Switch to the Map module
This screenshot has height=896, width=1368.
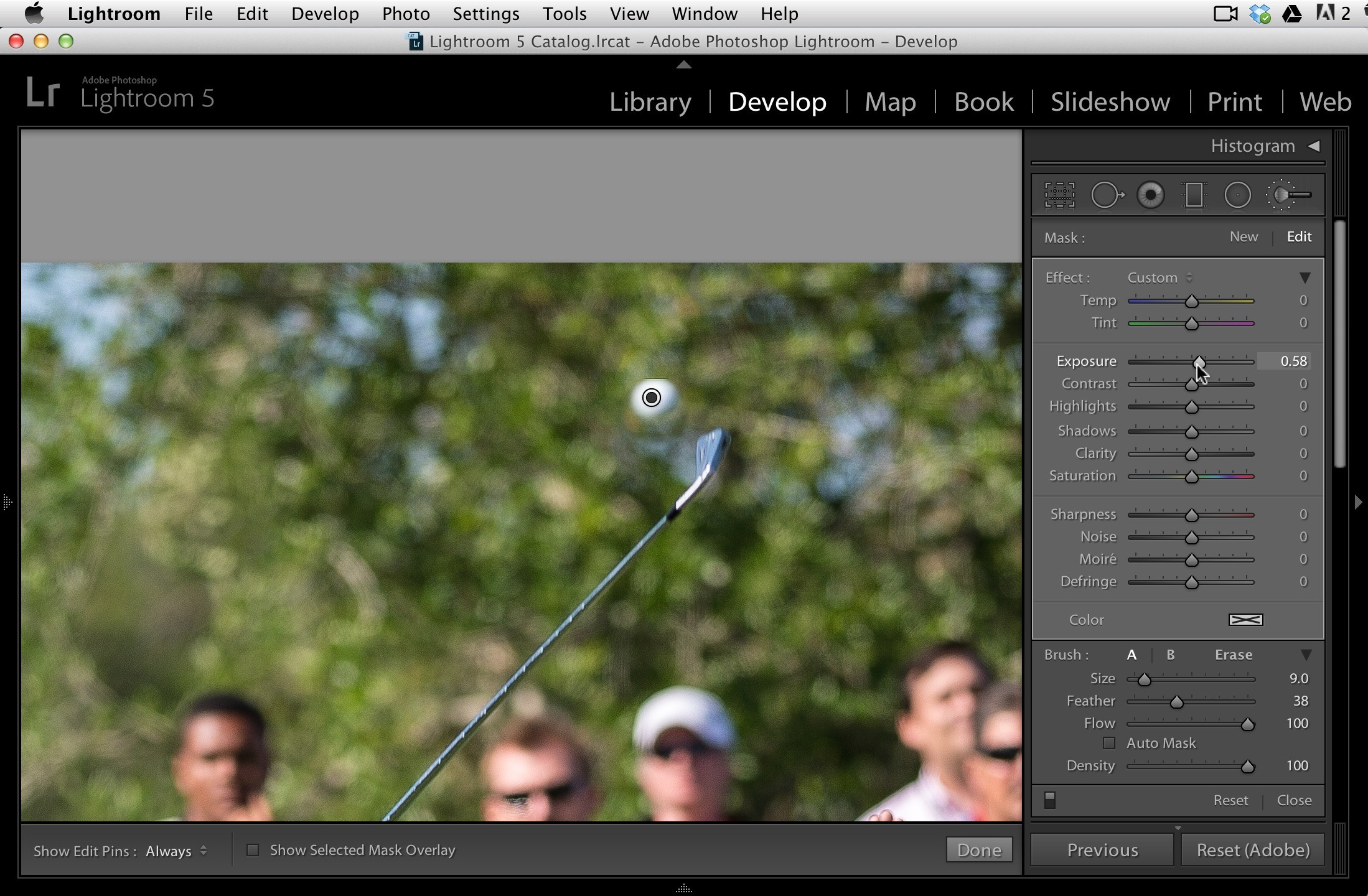click(x=890, y=101)
